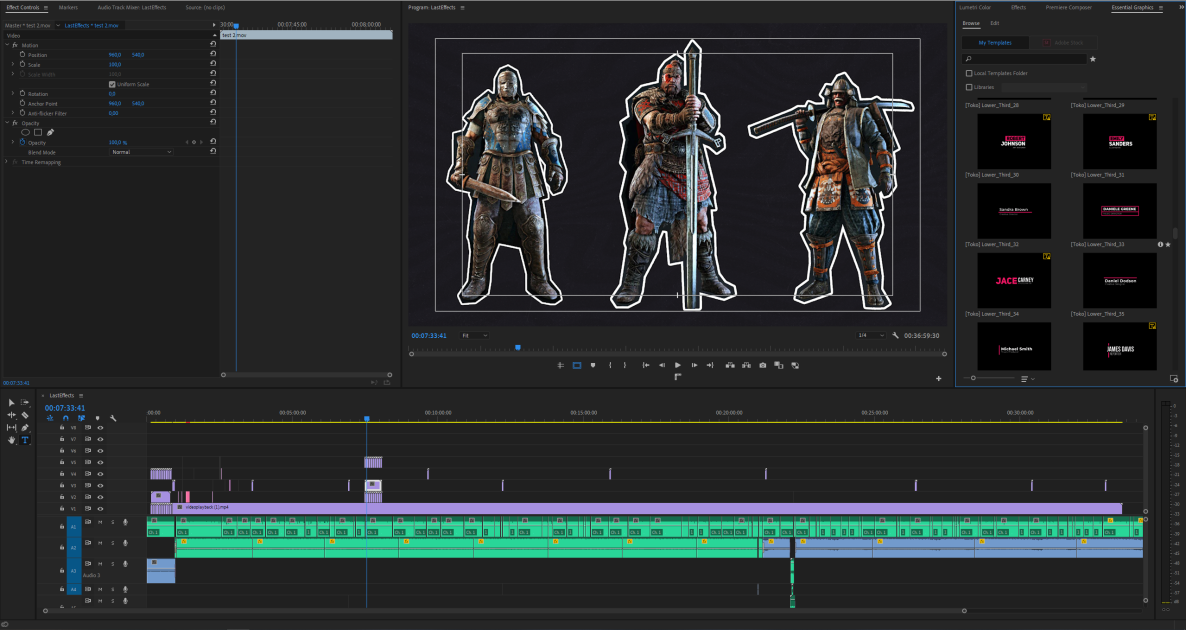Open Program monitor settings wrench
The width and height of the screenshot is (1186, 630).
pos(896,335)
